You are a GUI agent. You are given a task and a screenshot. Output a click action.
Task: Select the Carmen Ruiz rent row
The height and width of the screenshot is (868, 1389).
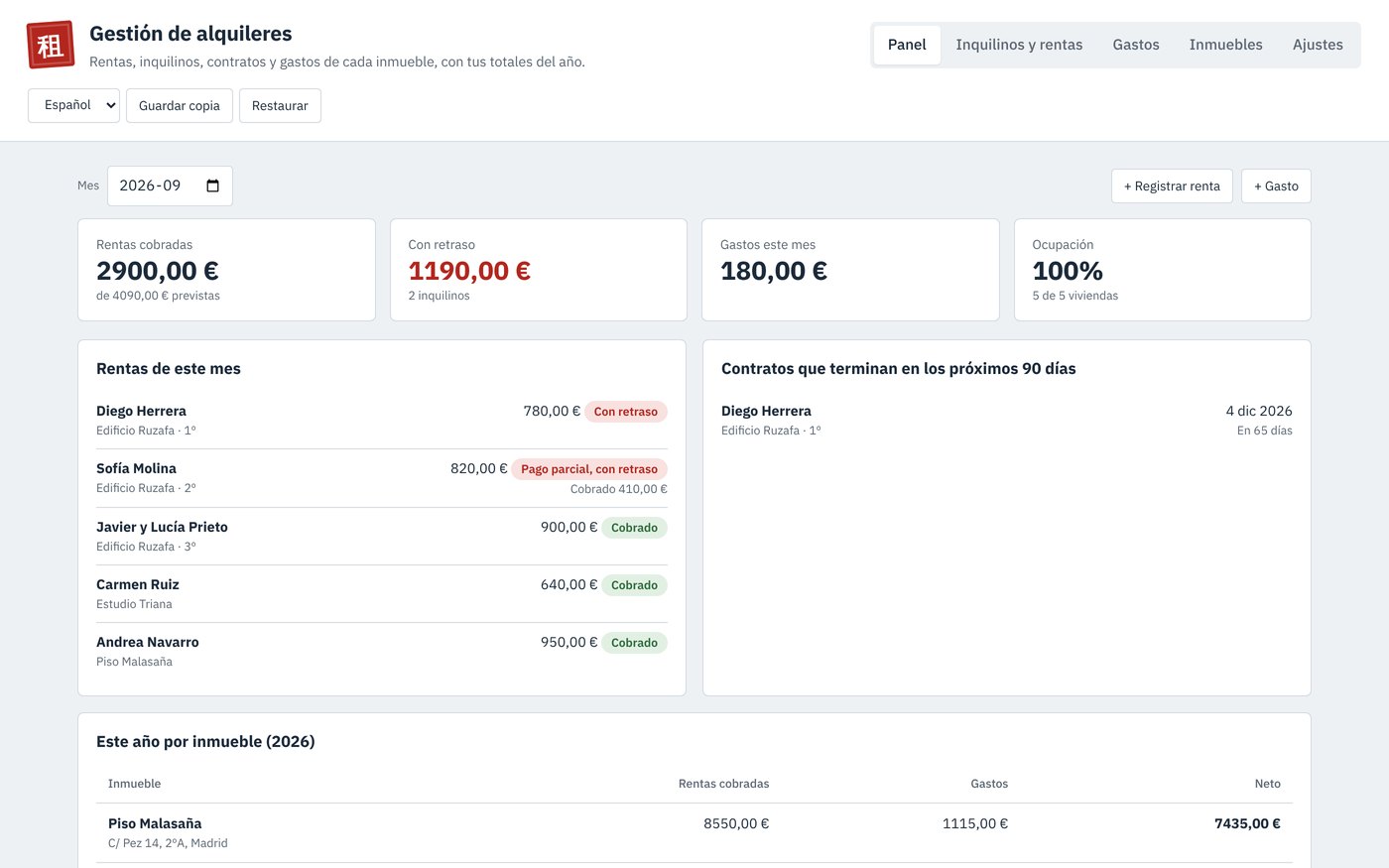pos(382,593)
